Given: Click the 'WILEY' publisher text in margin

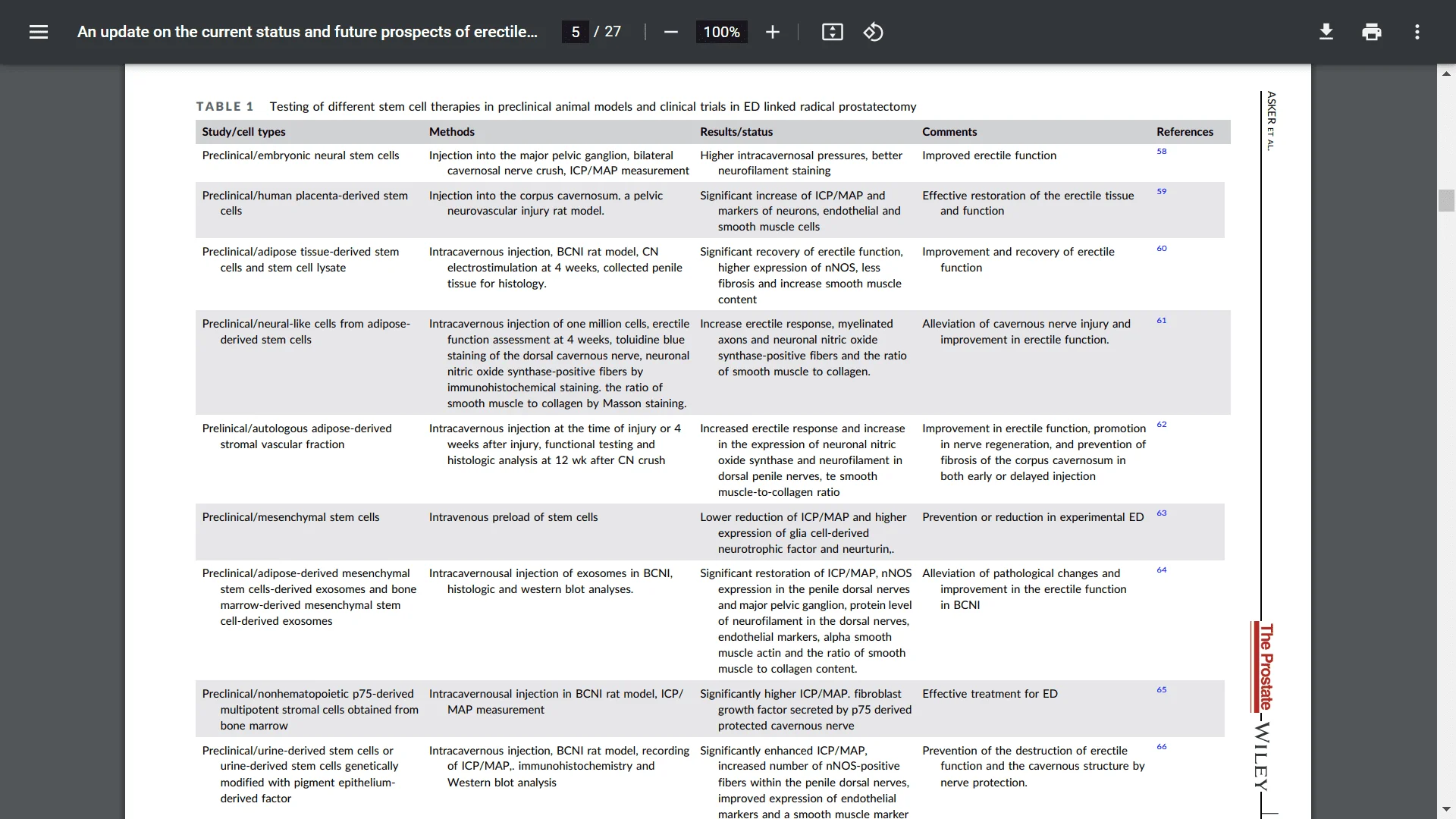Looking at the screenshot, I should click(1262, 756).
